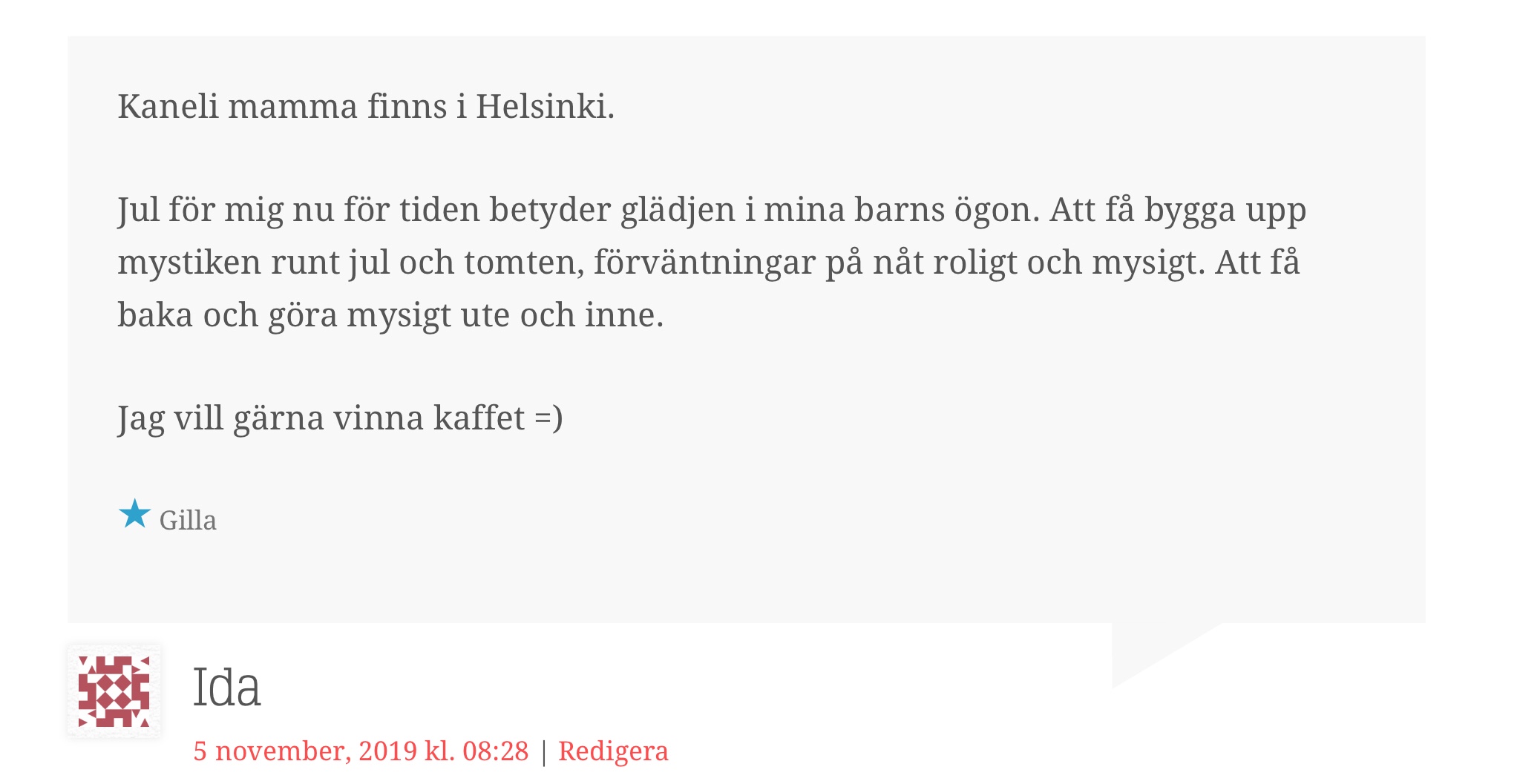
Task: Click the "Kaneli mamma finns i Helsinki." line
Action: pos(366,107)
